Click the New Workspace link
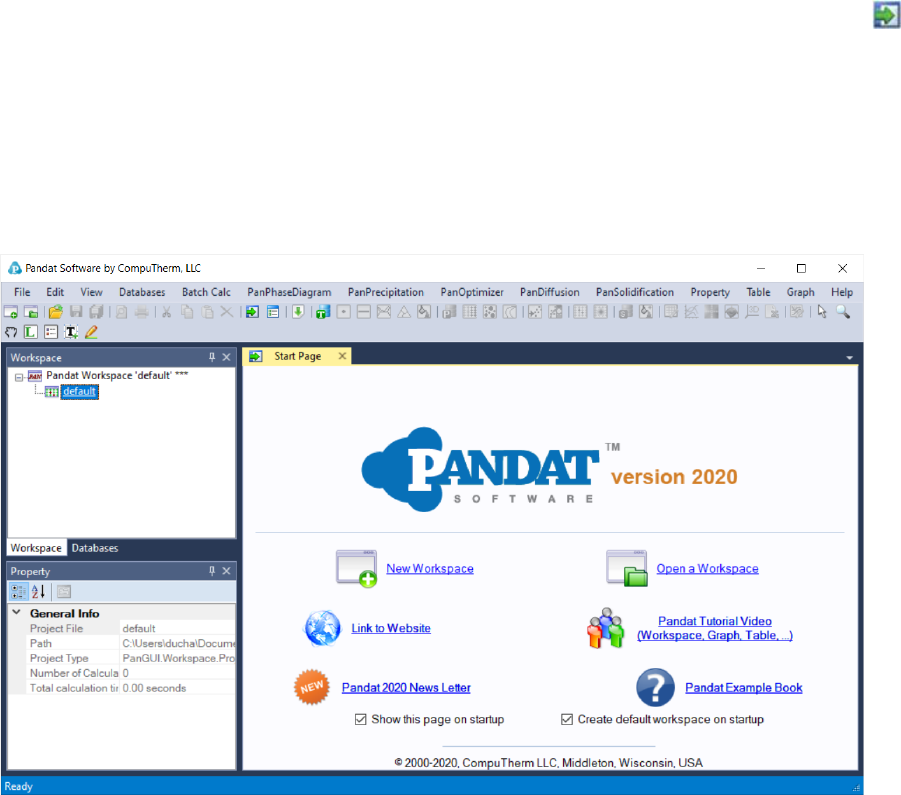Image resolution: width=901 pixels, height=795 pixels. [x=430, y=569]
